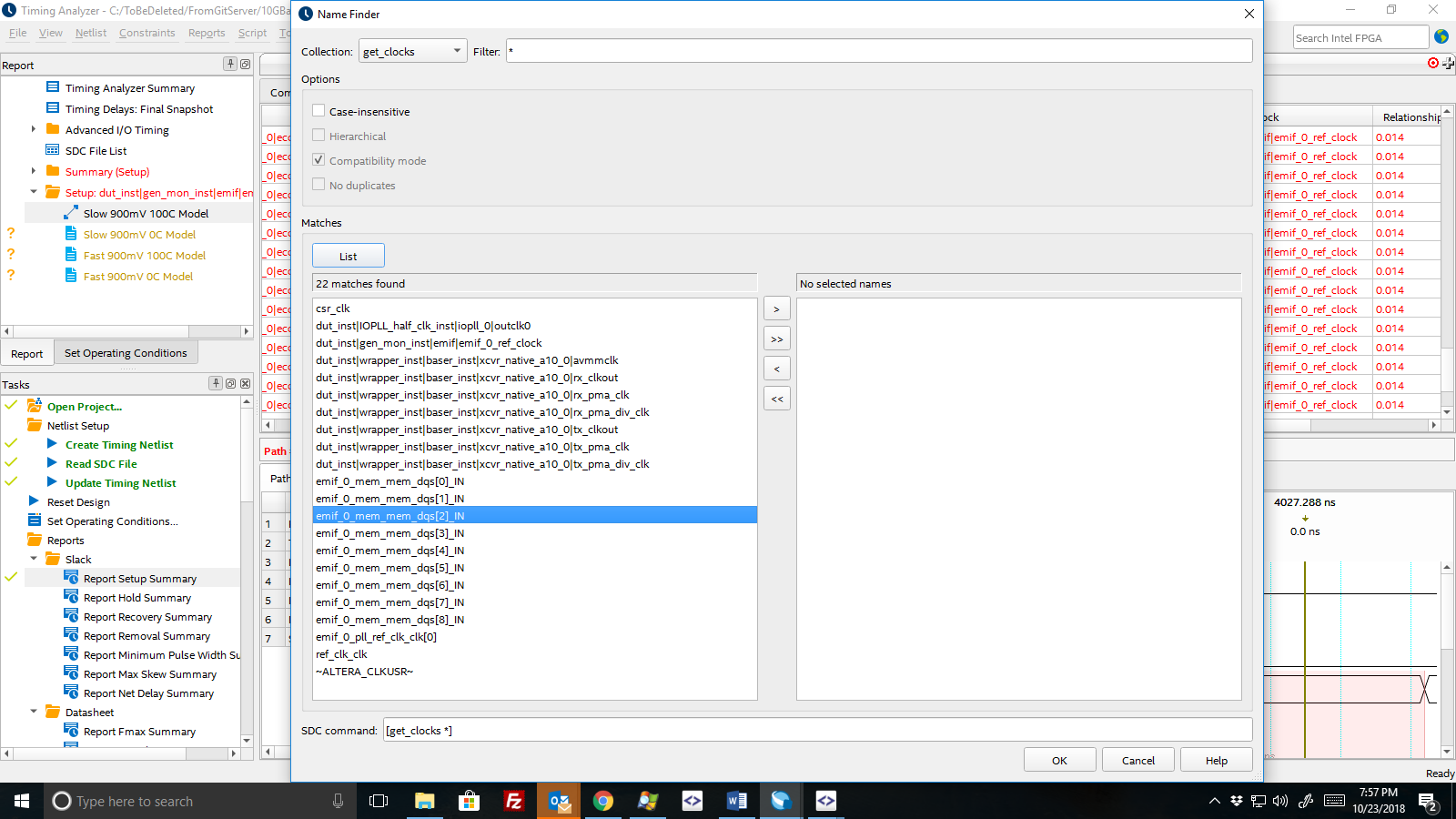Click the Open Project folder icon
1456x819 pixels.
click(x=35, y=406)
